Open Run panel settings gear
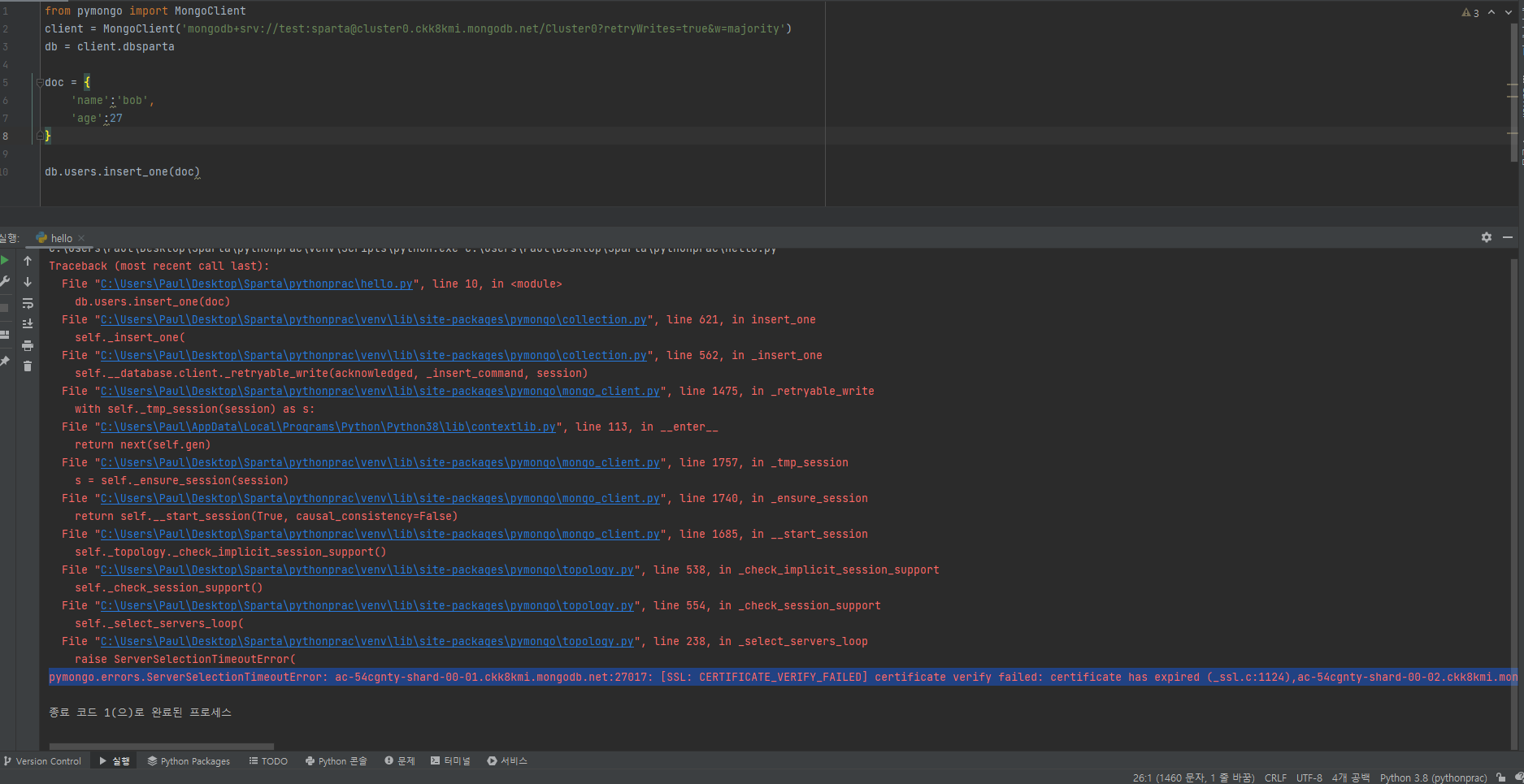1524x784 pixels. pyautogui.click(x=1487, y=237)
